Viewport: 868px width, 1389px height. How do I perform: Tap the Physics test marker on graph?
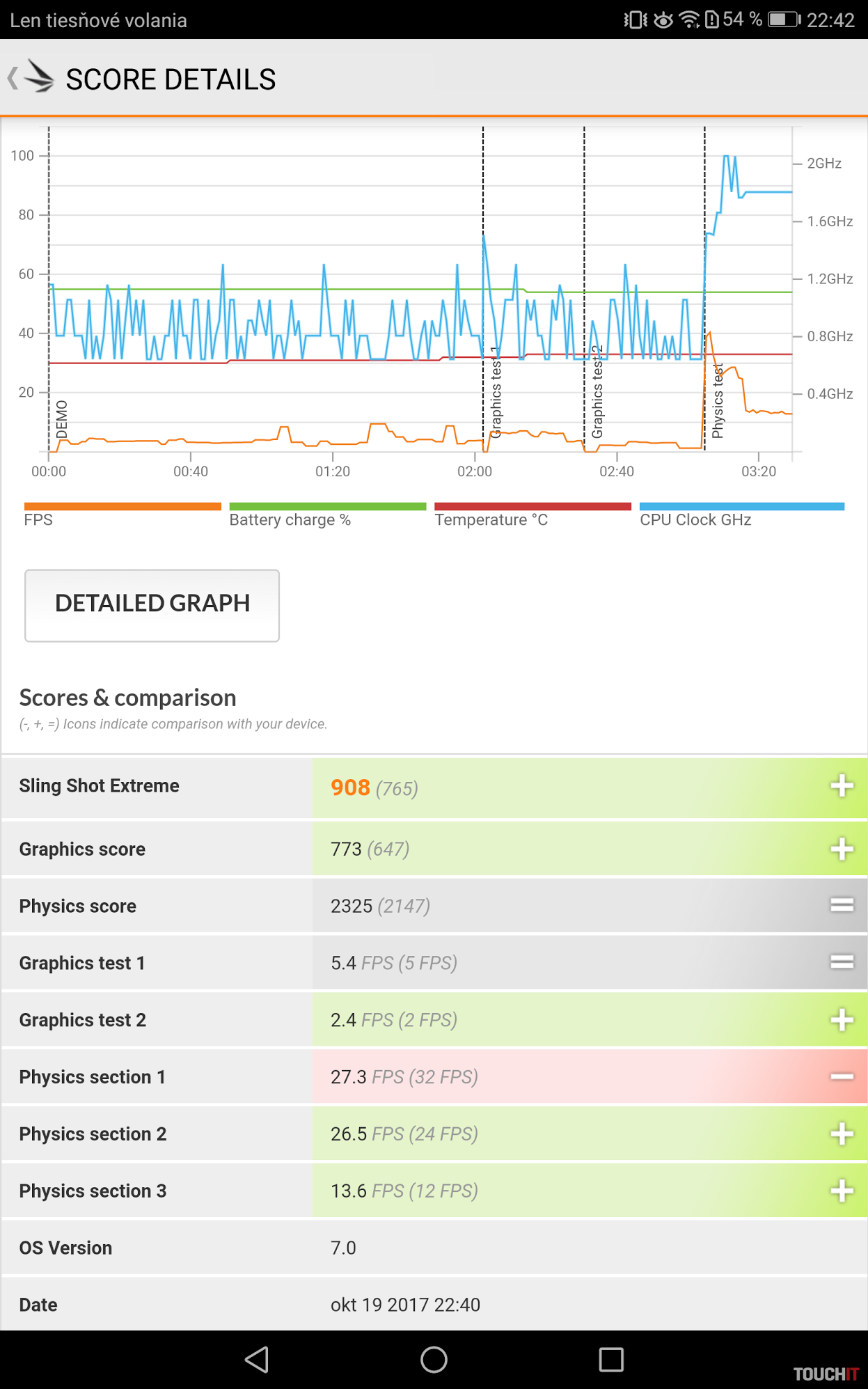(x=717, y=402)
